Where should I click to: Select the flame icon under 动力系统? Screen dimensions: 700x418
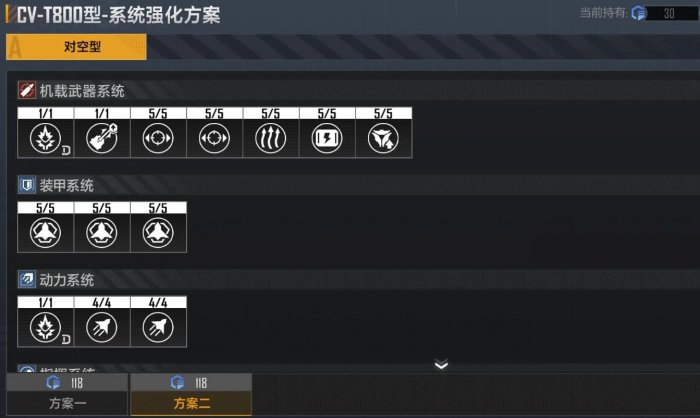point(46,327)
